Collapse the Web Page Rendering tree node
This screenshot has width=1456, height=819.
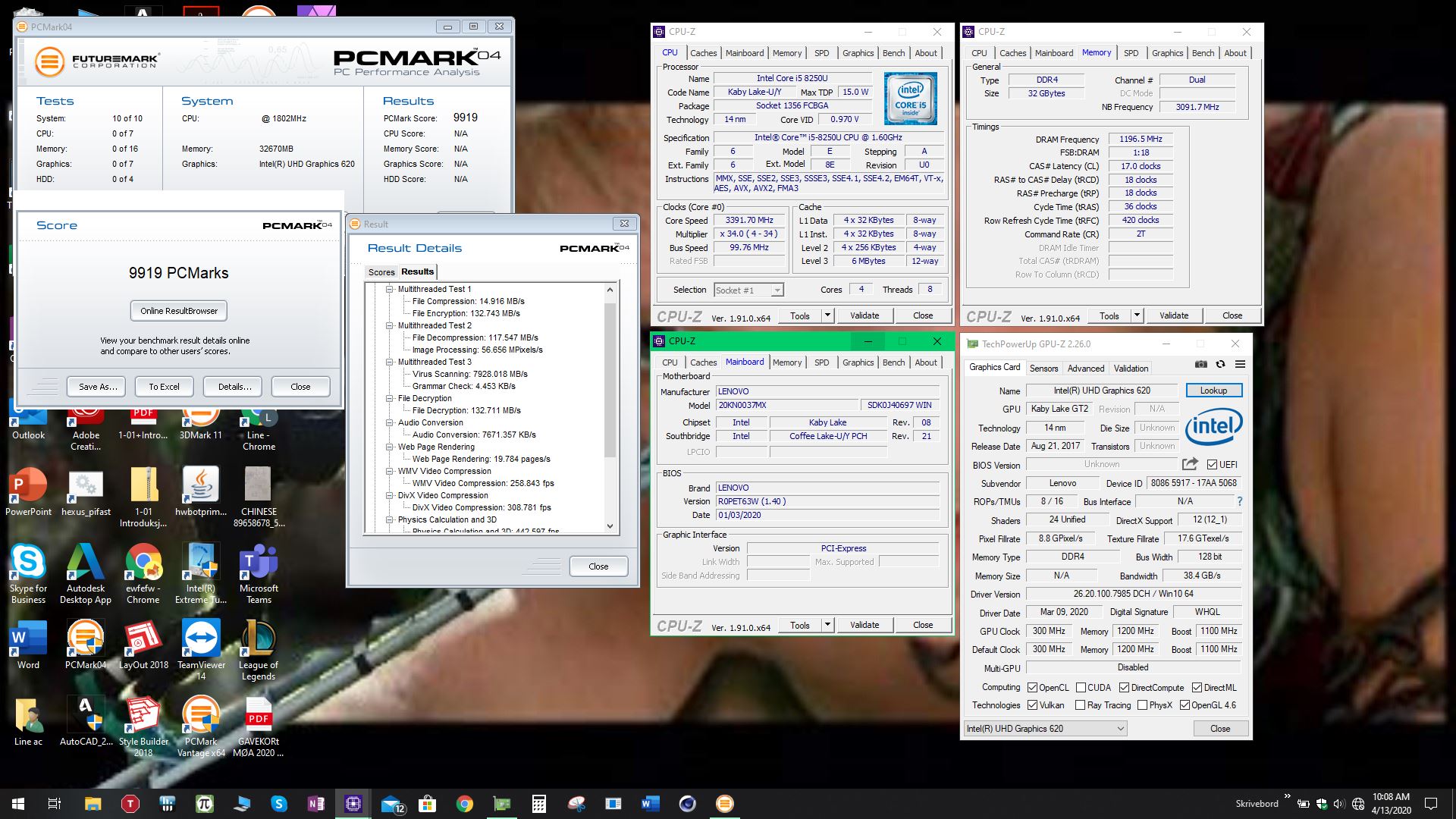(x=390, y=447)
